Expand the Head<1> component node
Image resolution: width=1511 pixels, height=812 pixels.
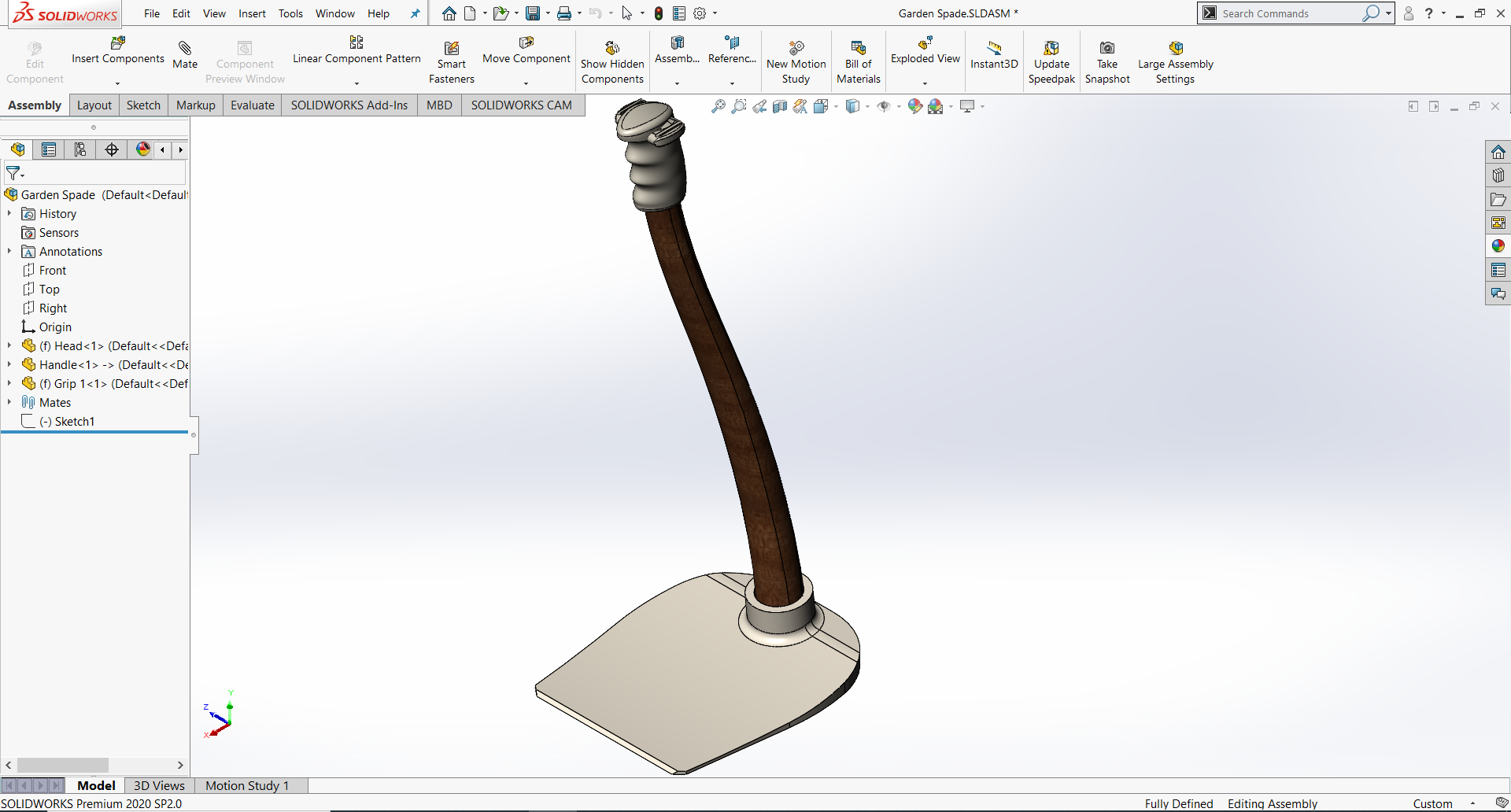tap(9, 345)
